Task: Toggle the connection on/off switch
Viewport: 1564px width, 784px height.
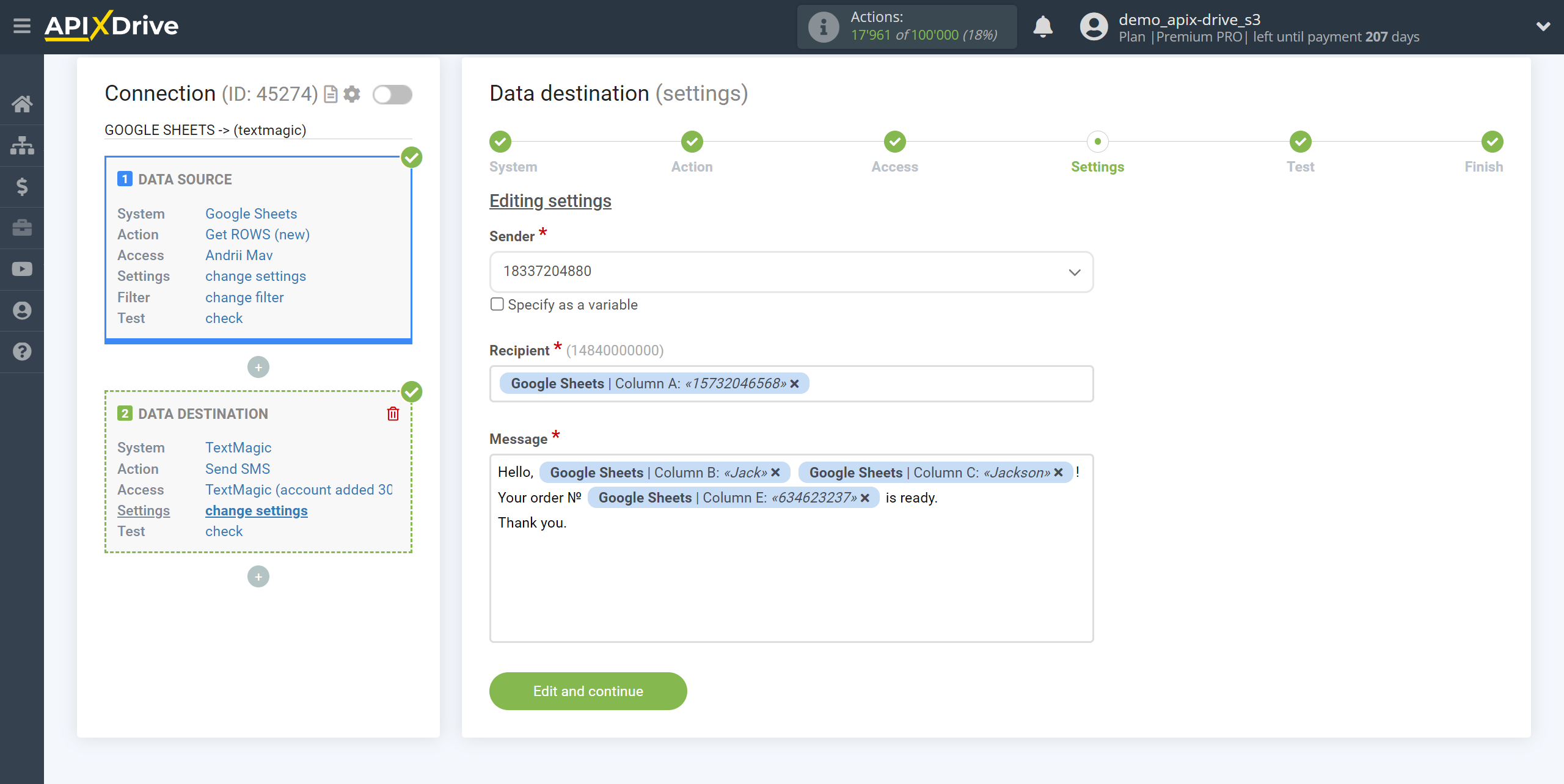Action: point(392,95)
